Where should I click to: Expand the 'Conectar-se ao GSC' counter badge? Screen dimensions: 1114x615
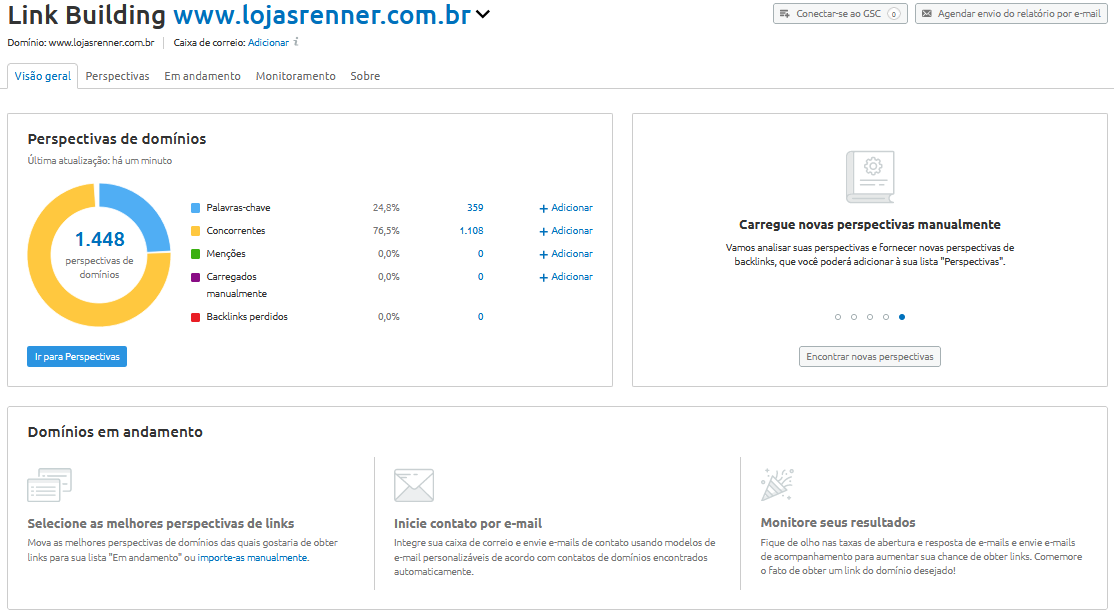pos(893,14)
